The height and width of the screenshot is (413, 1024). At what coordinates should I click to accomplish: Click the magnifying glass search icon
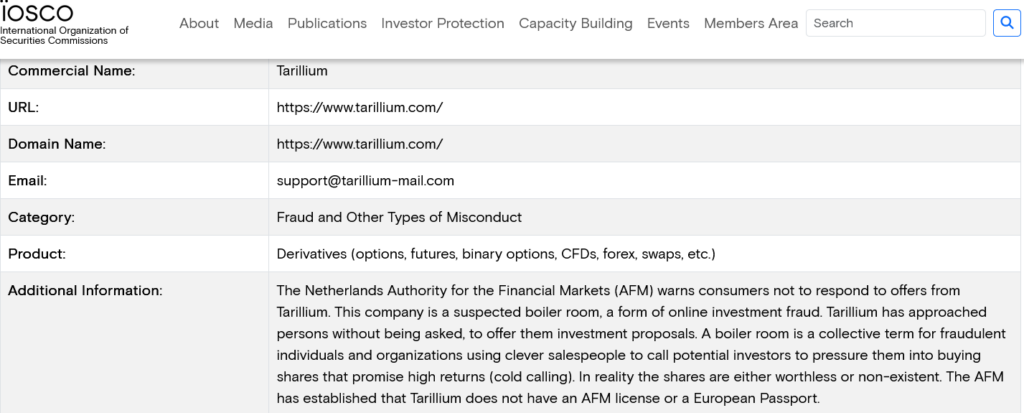pos(1006,23)
